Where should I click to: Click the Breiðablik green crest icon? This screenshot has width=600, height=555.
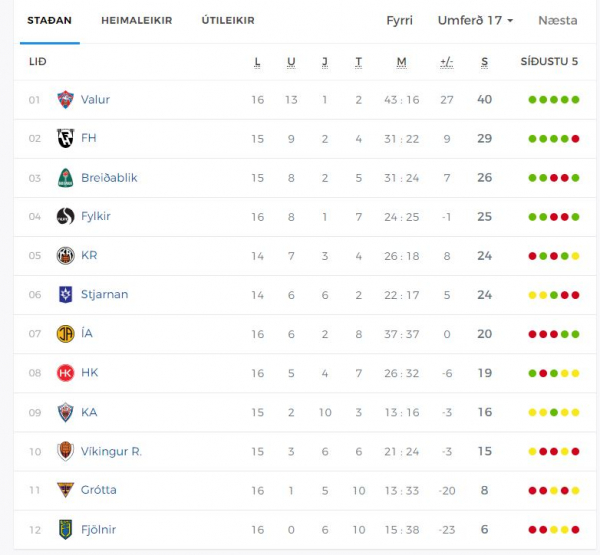click(x=65, y=178)
